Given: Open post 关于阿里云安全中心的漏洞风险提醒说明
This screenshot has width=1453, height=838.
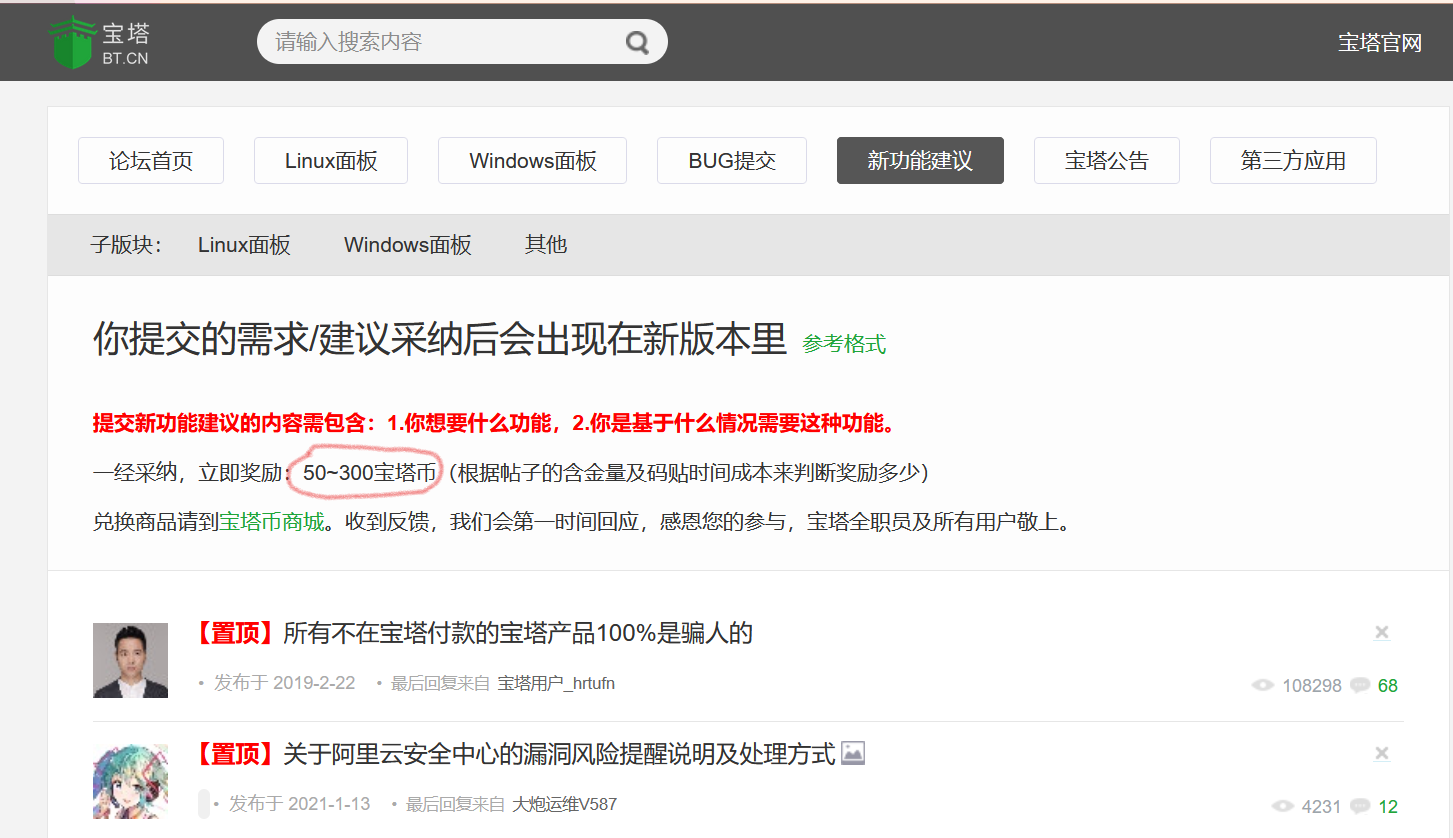Looking at the screenshot, I should 559,754.
